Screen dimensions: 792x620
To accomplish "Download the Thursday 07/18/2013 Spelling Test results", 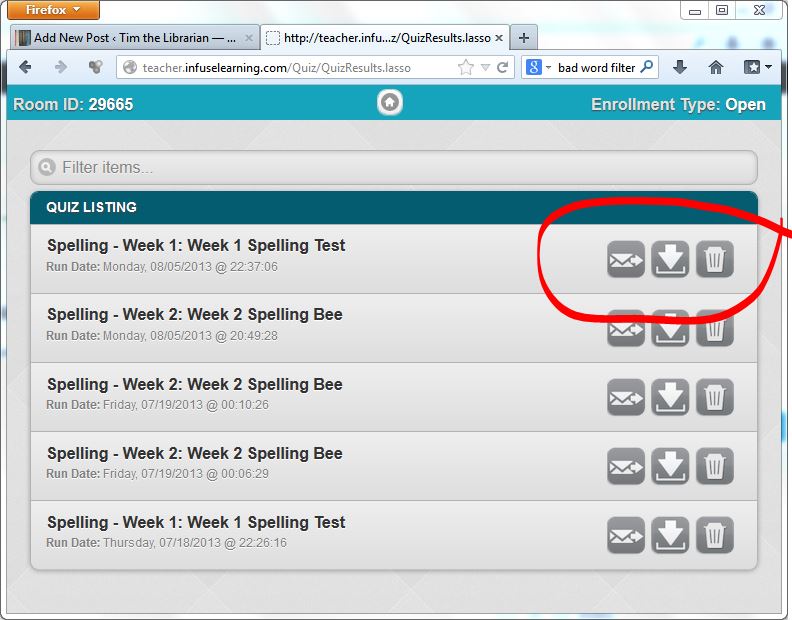I will click(x=670, y=536).
